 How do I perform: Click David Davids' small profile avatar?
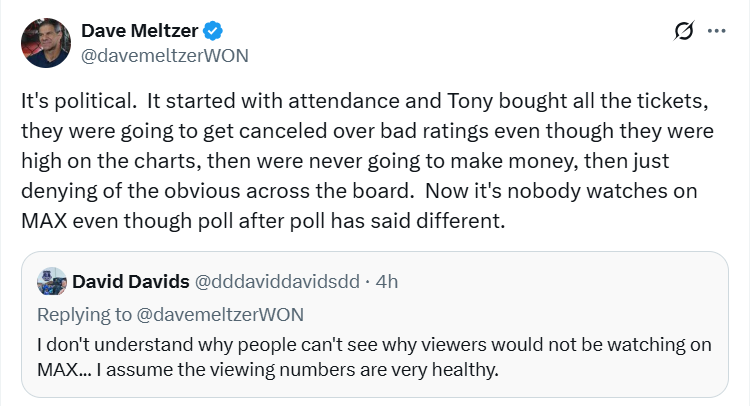tap(52, 282)
